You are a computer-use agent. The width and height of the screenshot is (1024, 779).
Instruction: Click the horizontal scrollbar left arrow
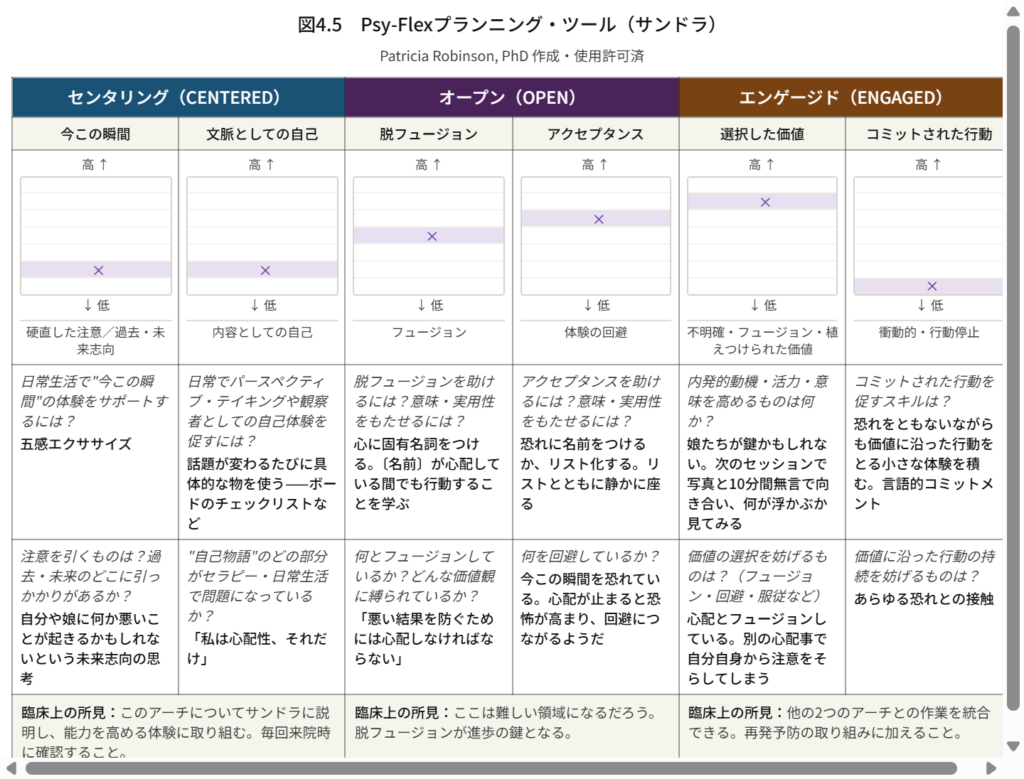[12, 769]
